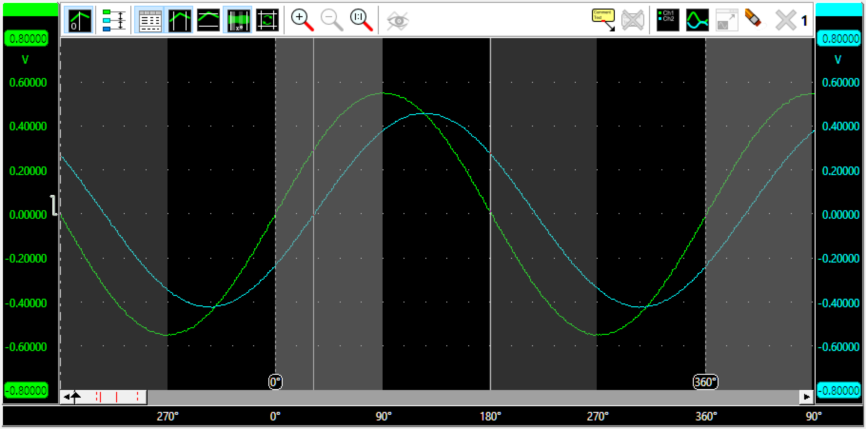Click the scrollbar right arrow
Image resolution: width=866 pixels, height=429 pixels.
807,396
